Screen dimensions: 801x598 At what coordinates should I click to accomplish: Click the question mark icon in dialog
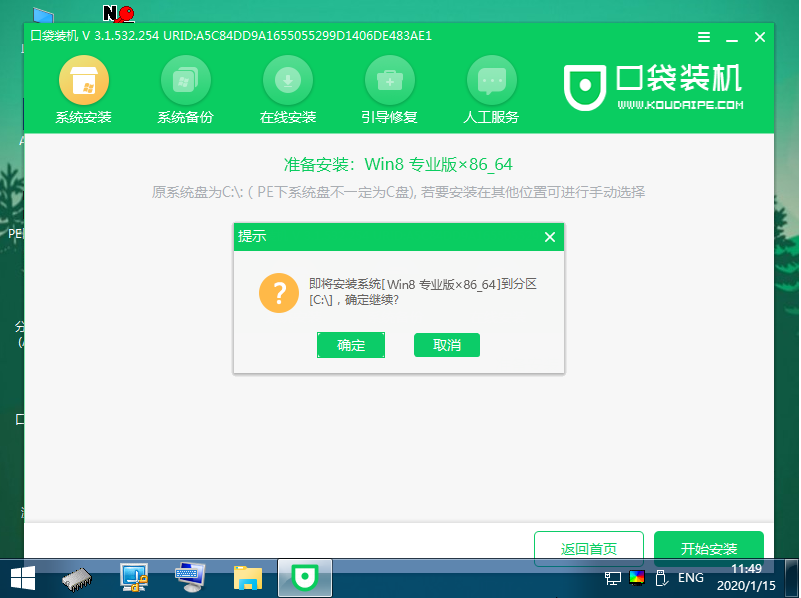[x=279, y=293]
